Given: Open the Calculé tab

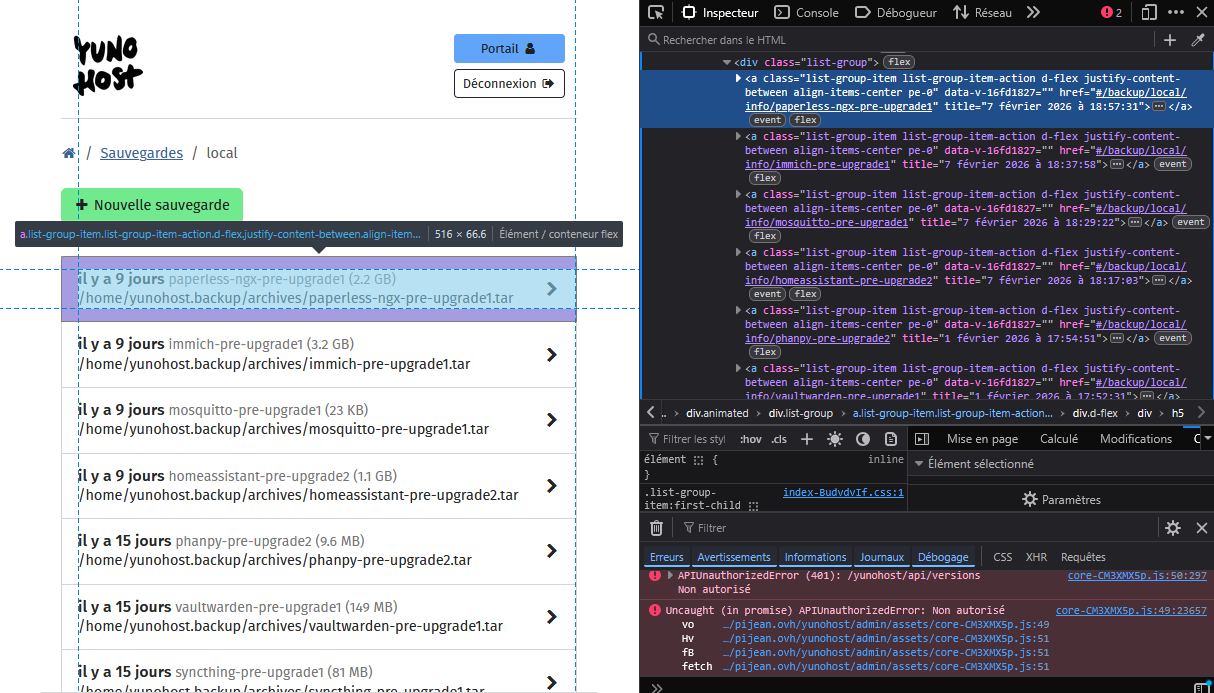Looking at the screenshot, I should pos(1058,439).
